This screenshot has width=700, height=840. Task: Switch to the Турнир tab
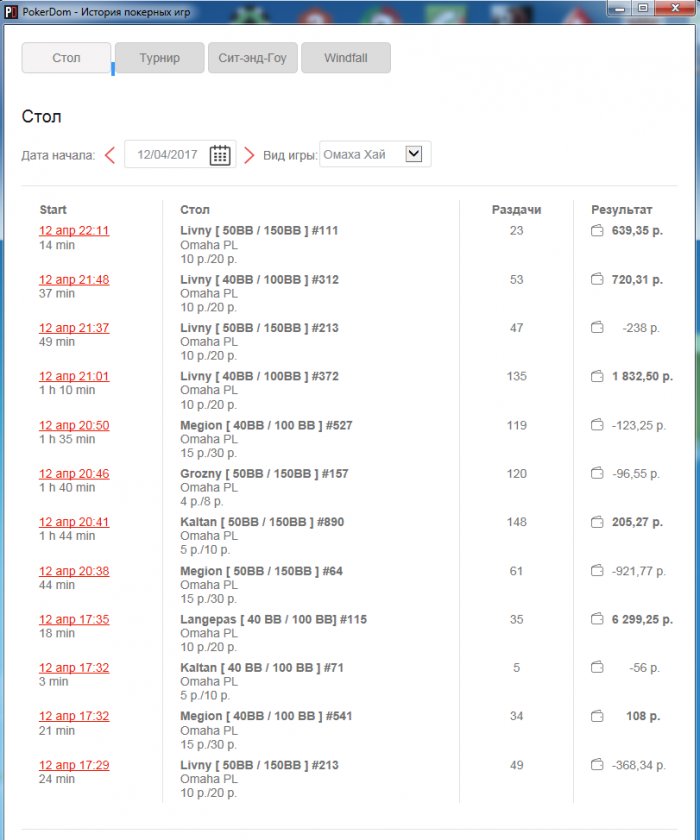160,58
